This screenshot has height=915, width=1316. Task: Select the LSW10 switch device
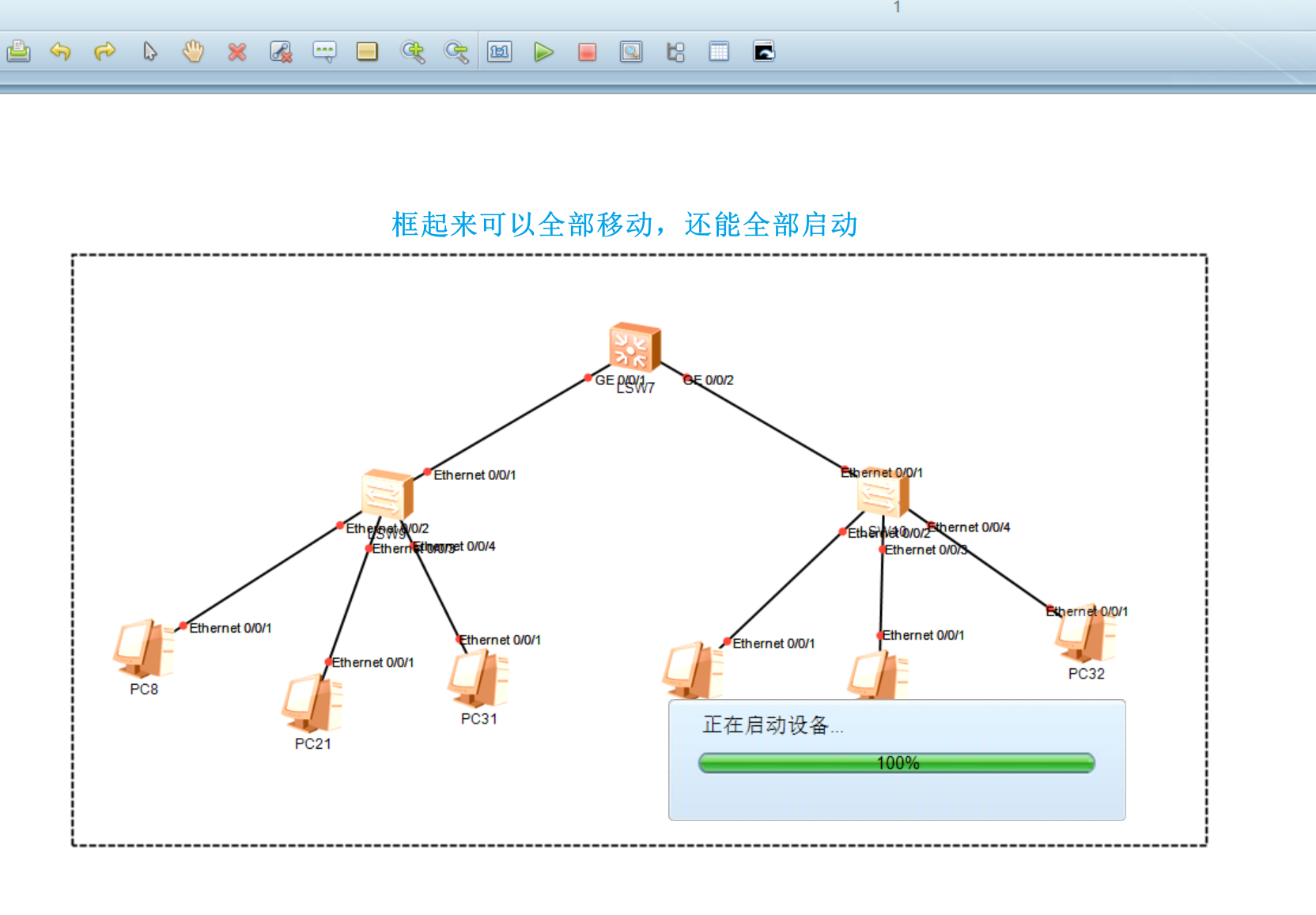[x=883, y=493]
